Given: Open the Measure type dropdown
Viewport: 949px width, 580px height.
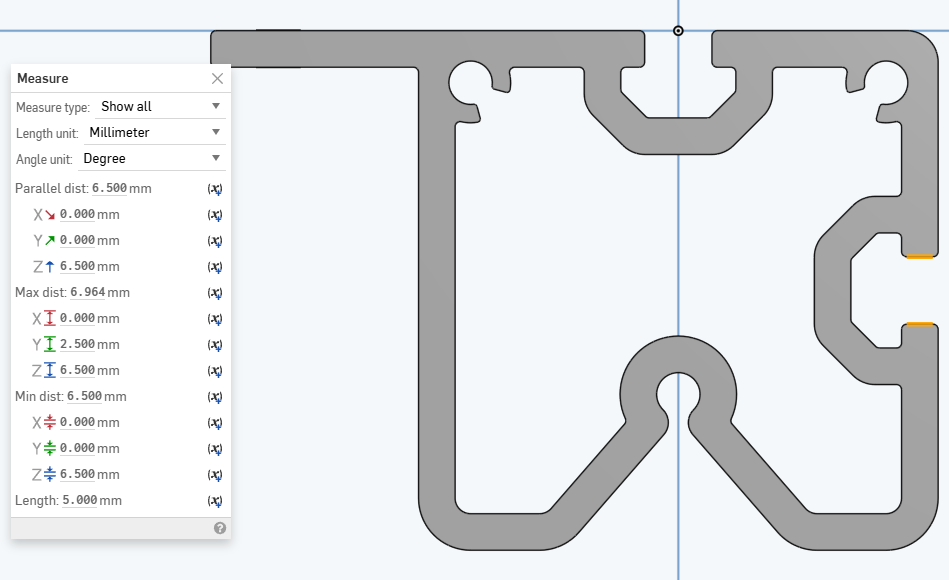Looking at the screenshot, I should [160, 107].
